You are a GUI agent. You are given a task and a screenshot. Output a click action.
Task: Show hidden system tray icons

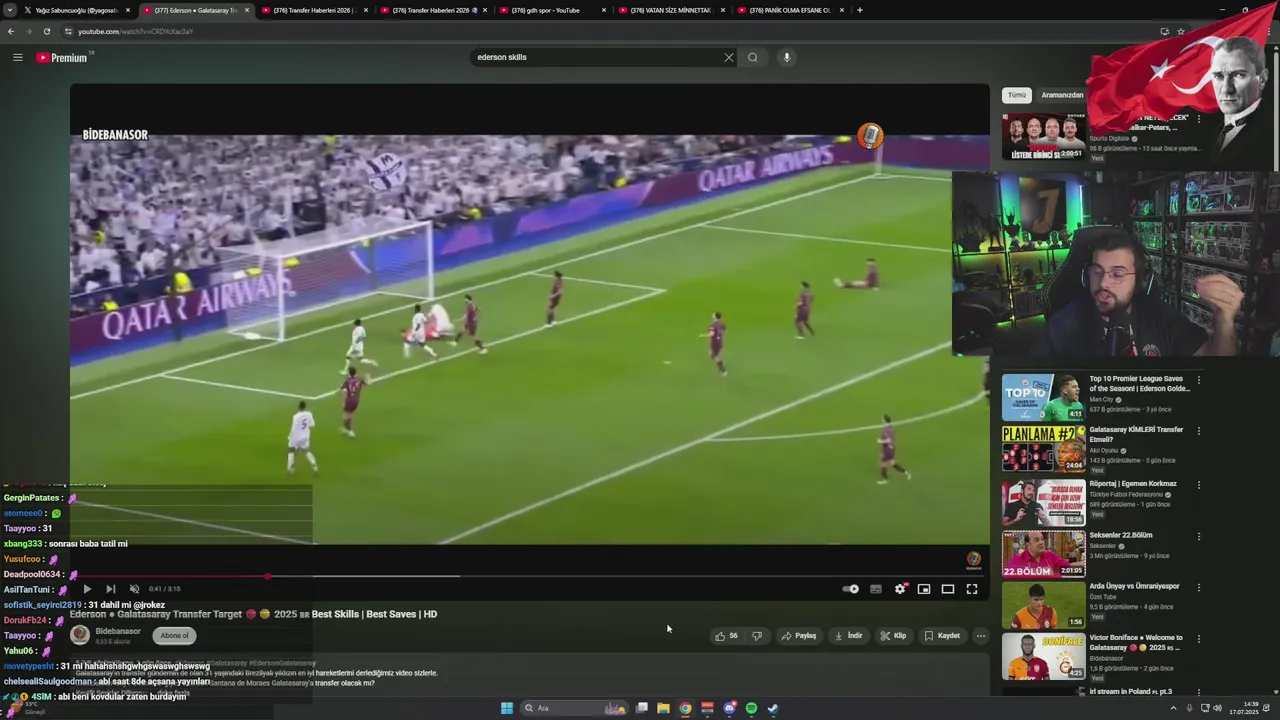1174,708
